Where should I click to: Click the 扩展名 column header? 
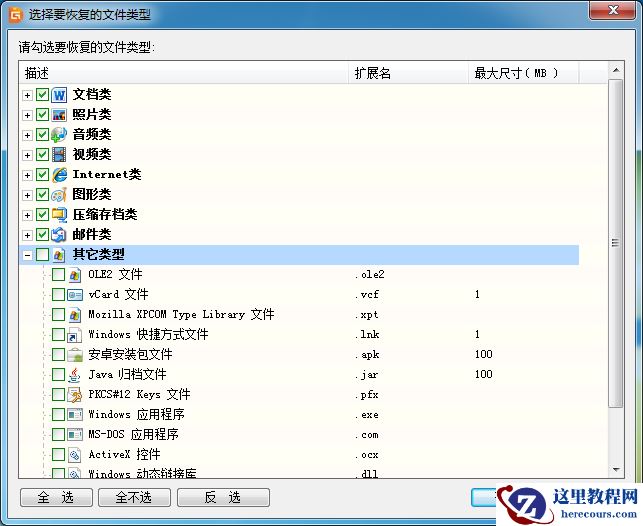[x=408, y=73]
